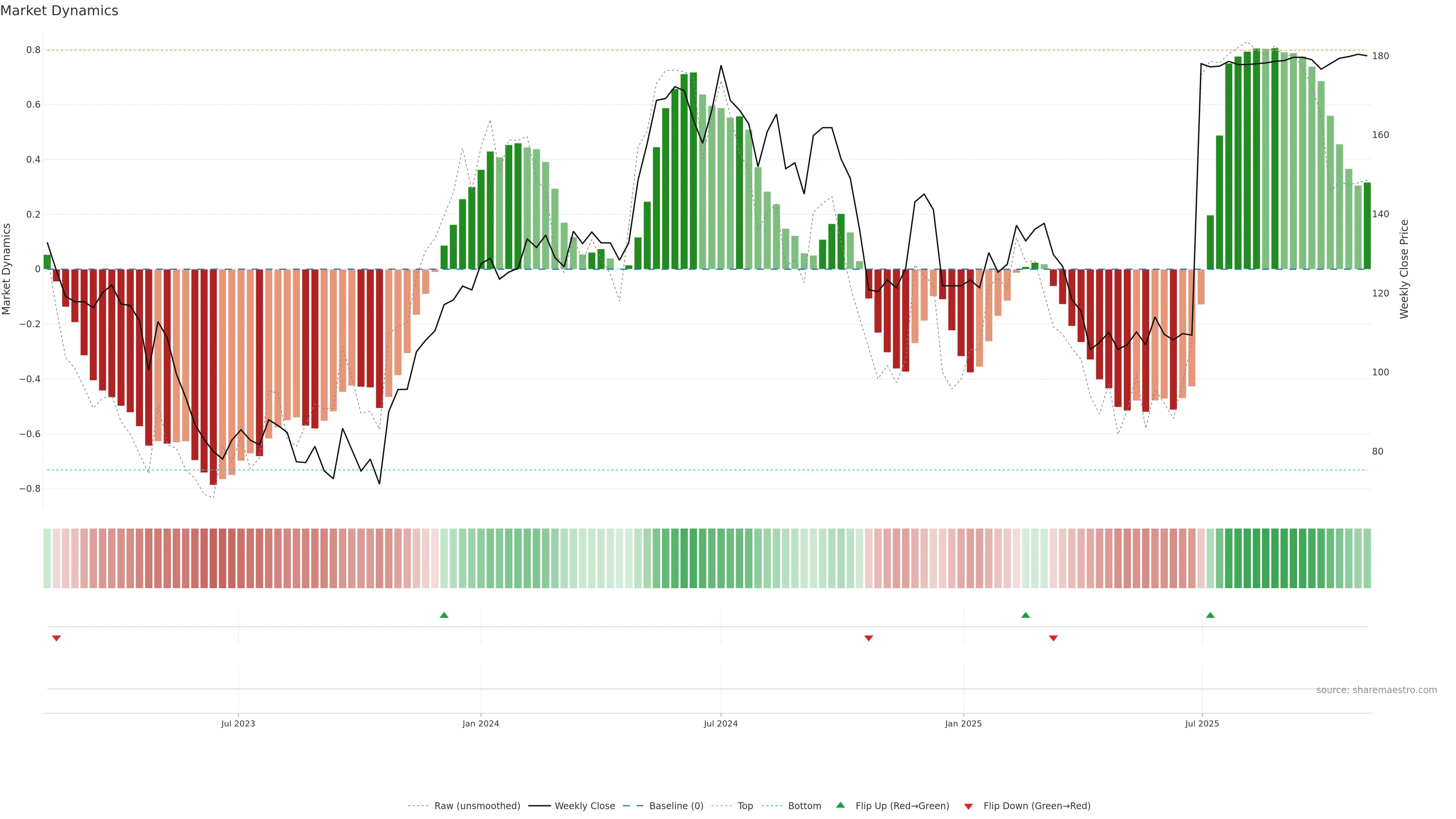Viewport: 1456px width, 819px height.
Task: Click the 0.8 tick label on left axis
Action: coord(33,50)
